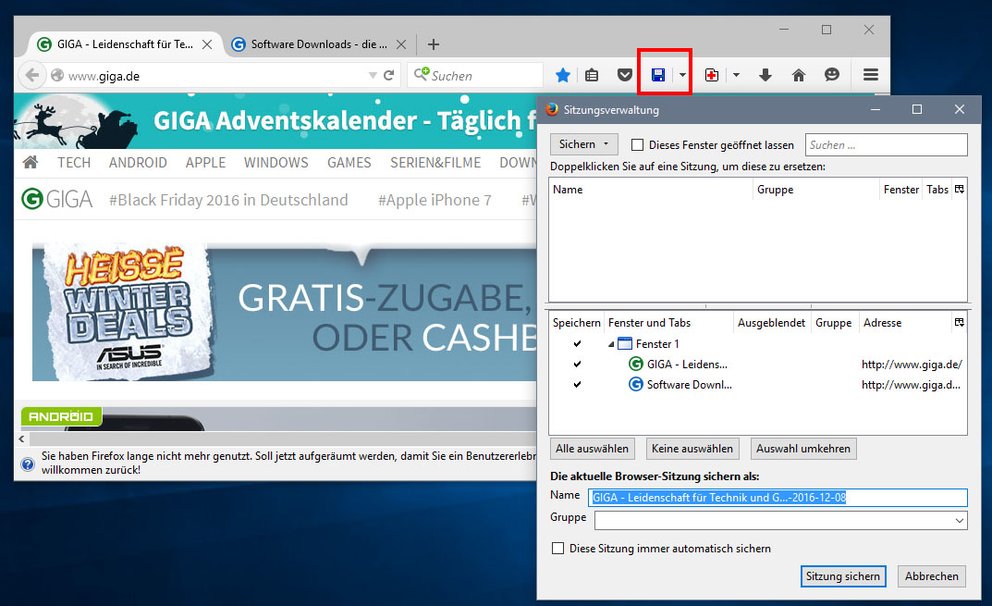The height and width of the screenshot is (606, 992).
Task: Click the GIGA site home icon
Action: [31, 162]
